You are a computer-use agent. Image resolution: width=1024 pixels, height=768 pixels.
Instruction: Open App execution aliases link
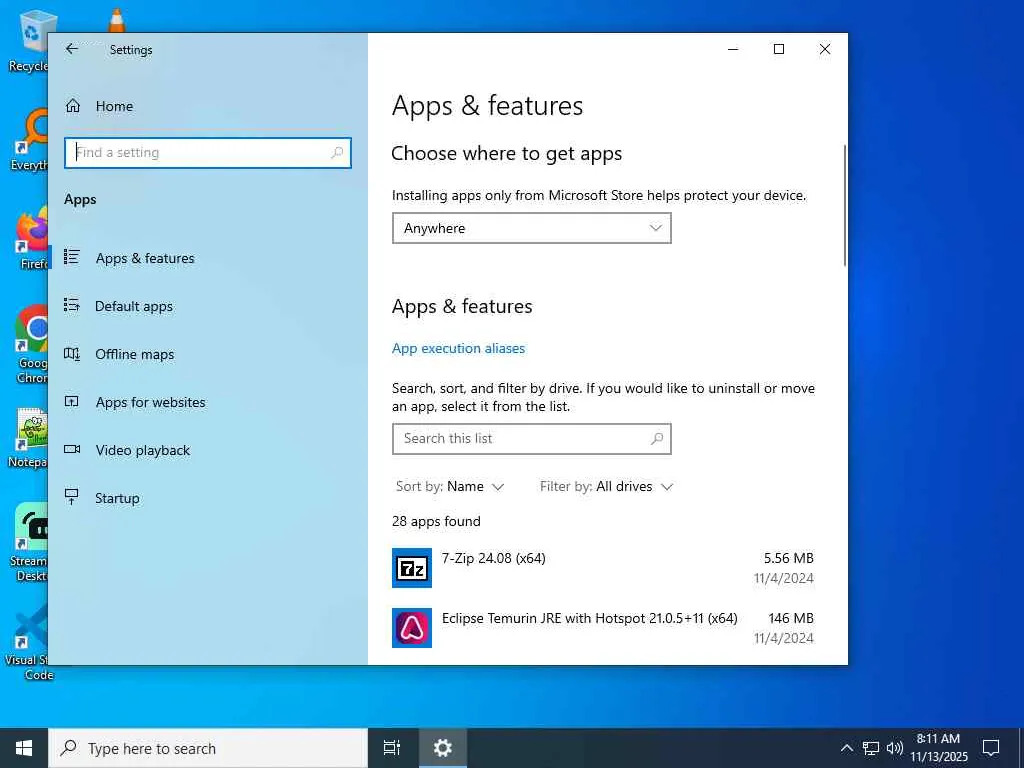point(458,348)
